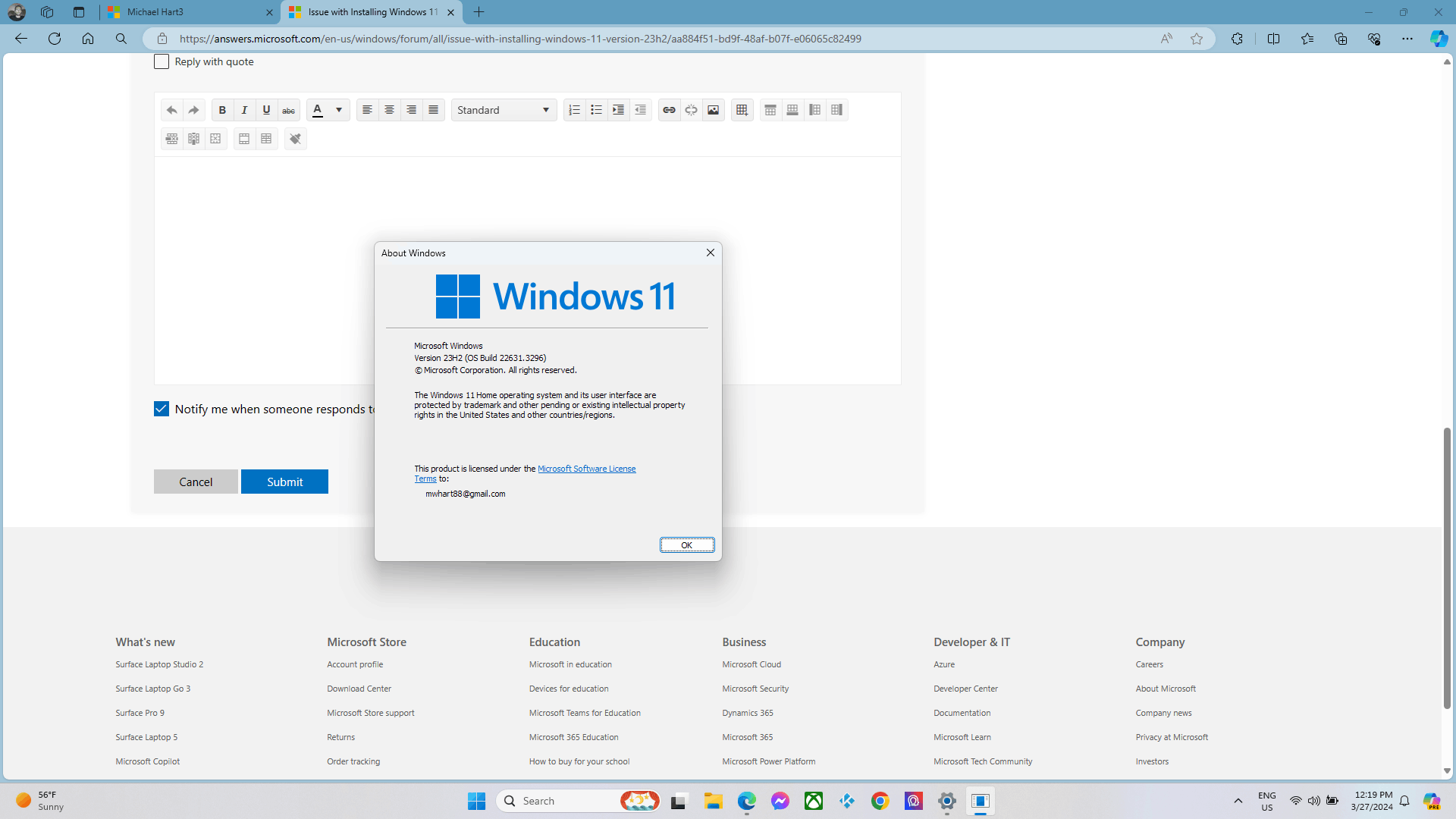Click the remove hyperlink icon

tap(691, 110)
